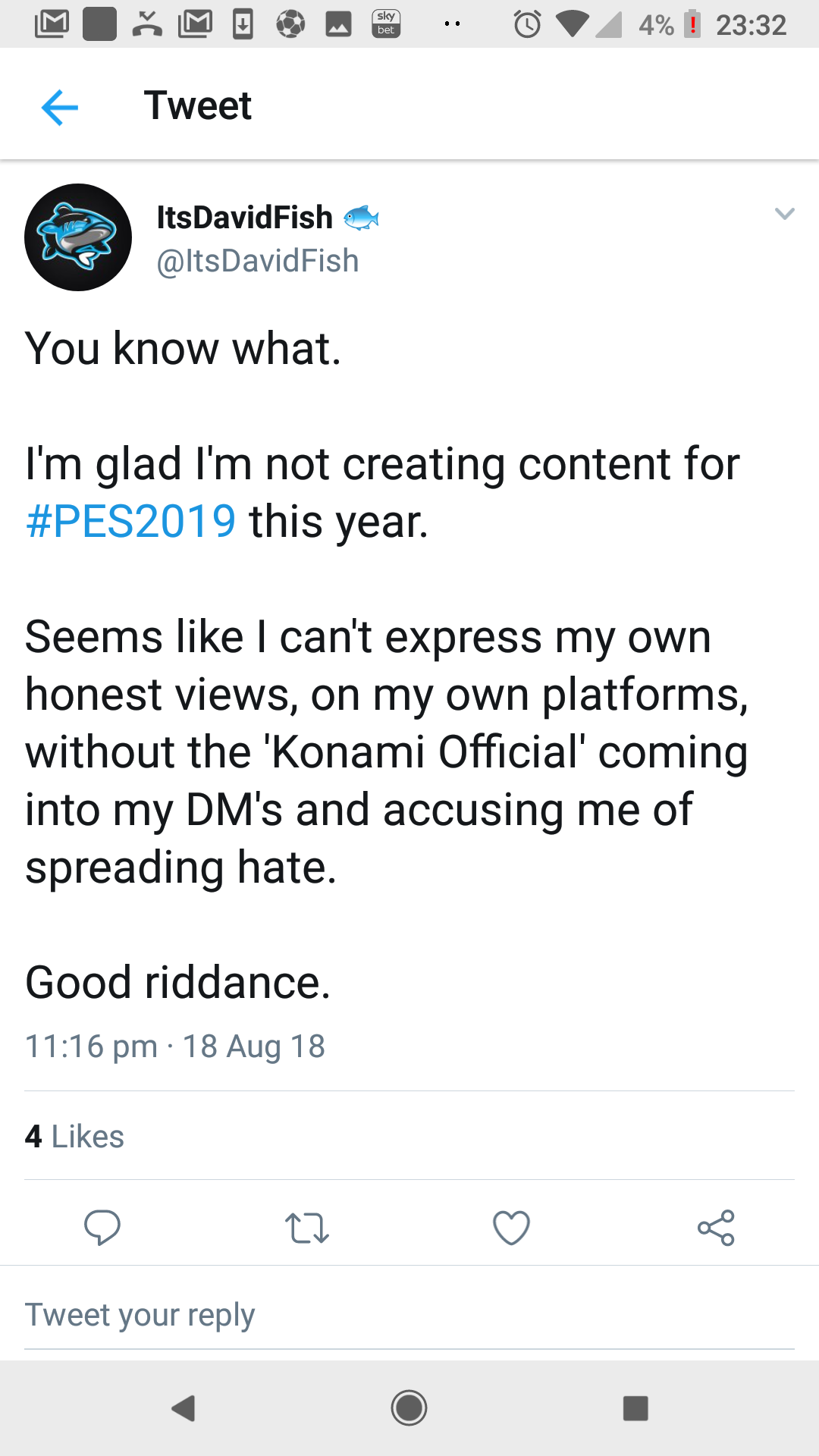819x1456 pixels.
Task: View the 4 Likes list
Action: tap(74, 1137)
